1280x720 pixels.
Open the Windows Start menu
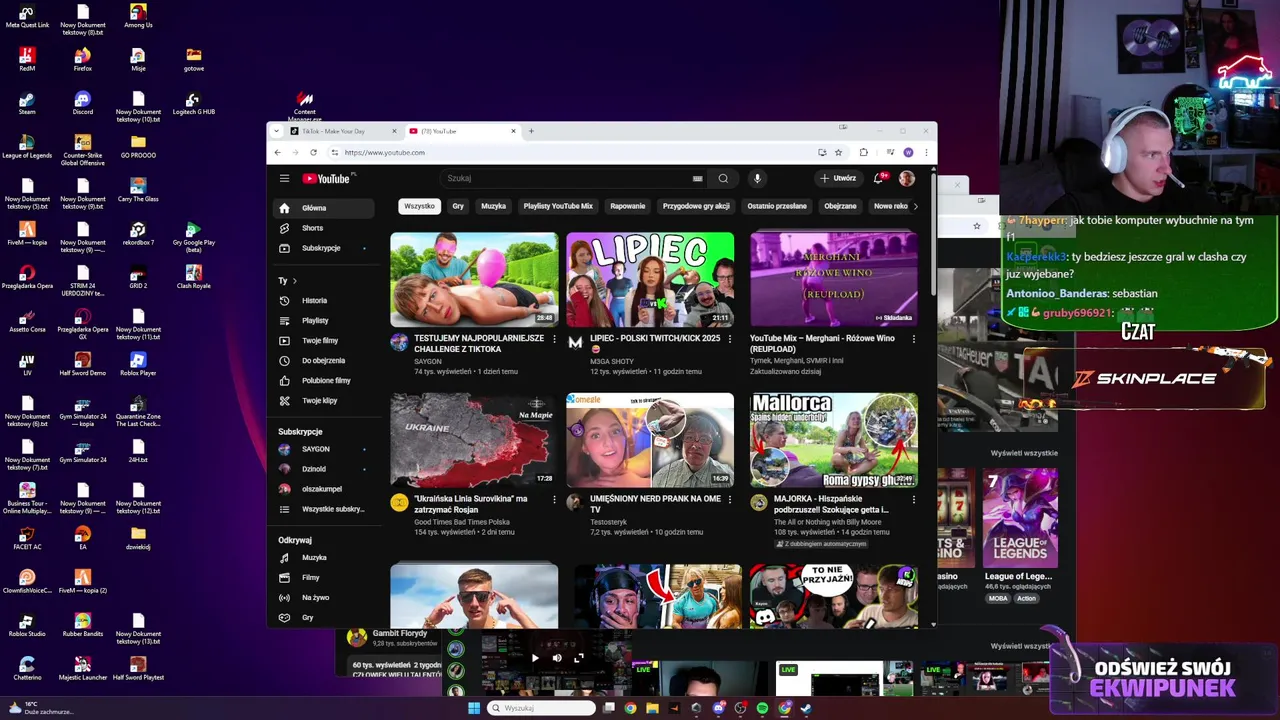(x=474, y=708)
